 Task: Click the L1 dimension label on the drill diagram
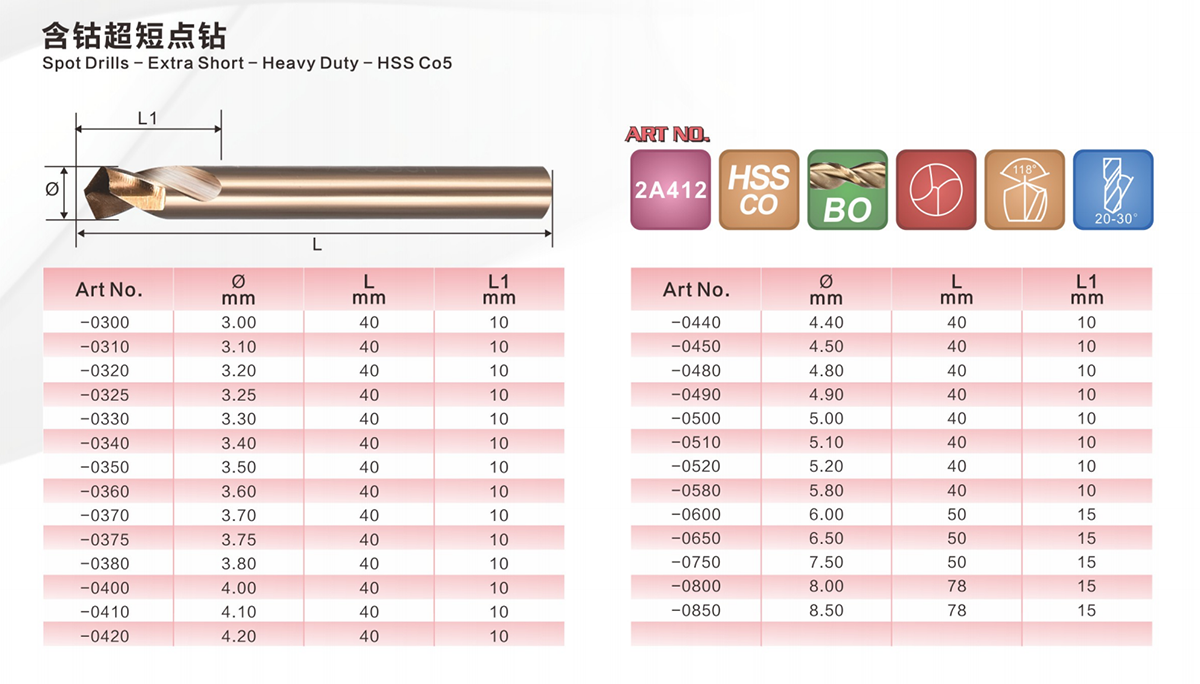(147, 118)
